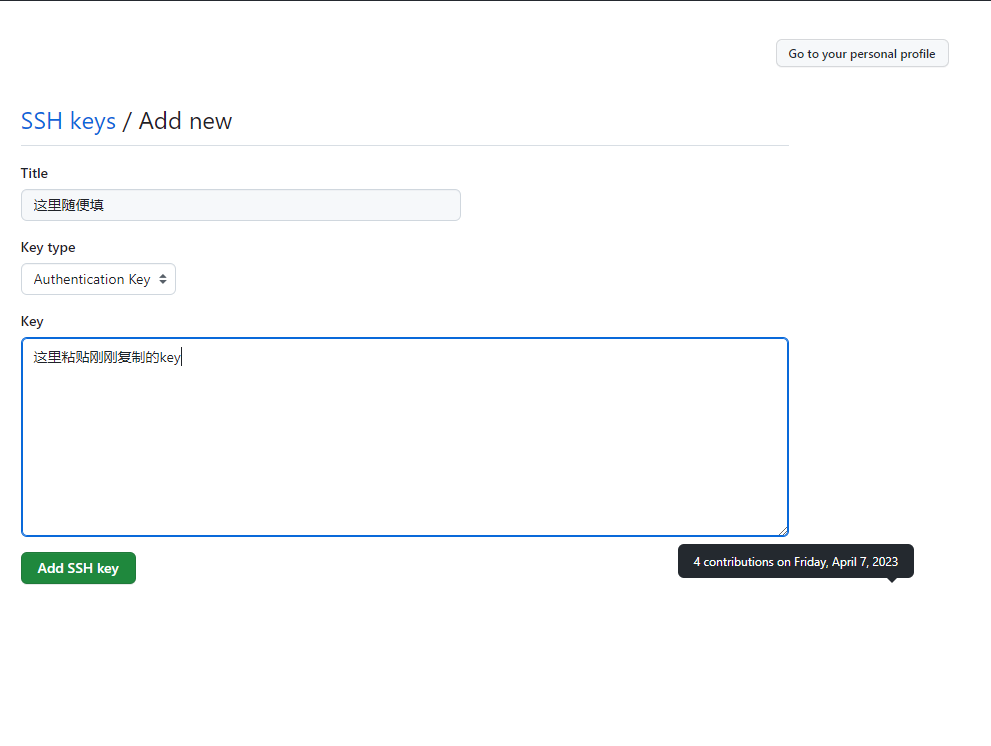
Task: Click the text cursor after 'key' in Key box
Action: (x=182, y=357)
